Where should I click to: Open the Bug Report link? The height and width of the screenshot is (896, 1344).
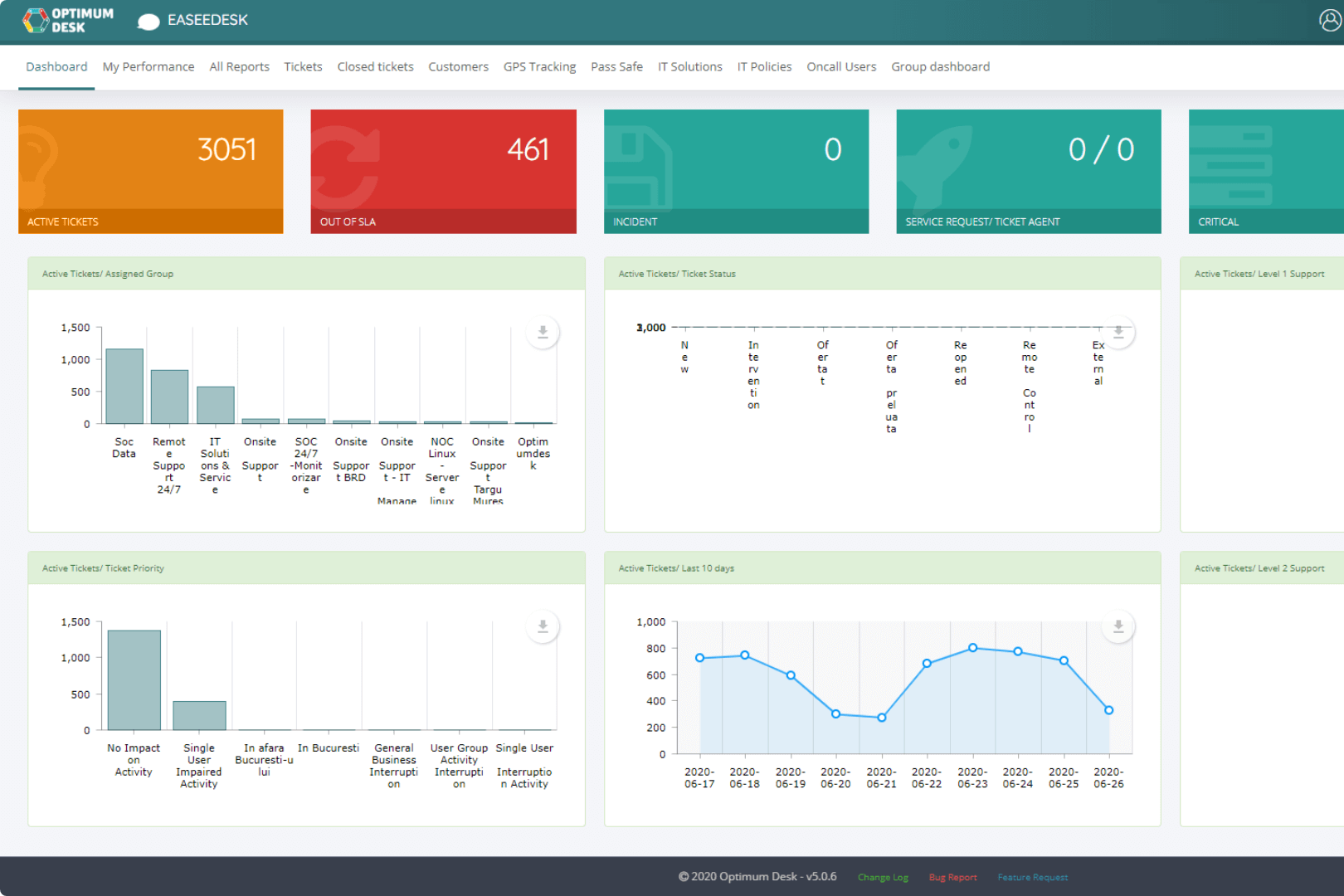coord(952,877)
